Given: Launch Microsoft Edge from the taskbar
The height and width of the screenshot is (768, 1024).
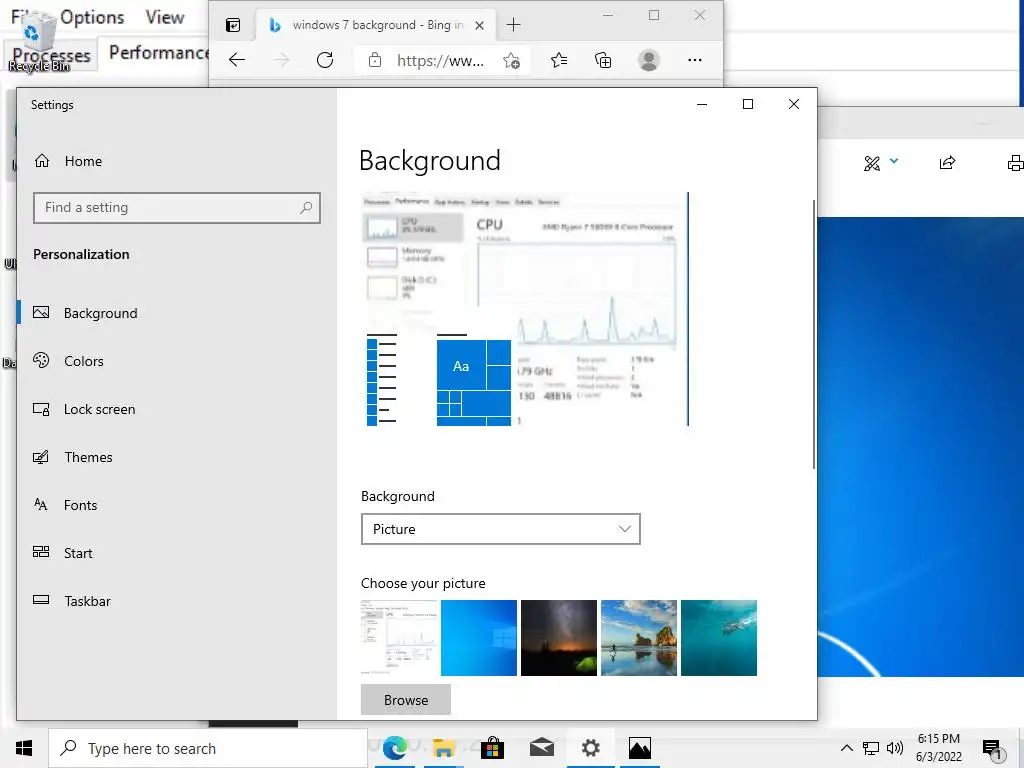Looking at the screenshot, I should click(x=394, y=748).
